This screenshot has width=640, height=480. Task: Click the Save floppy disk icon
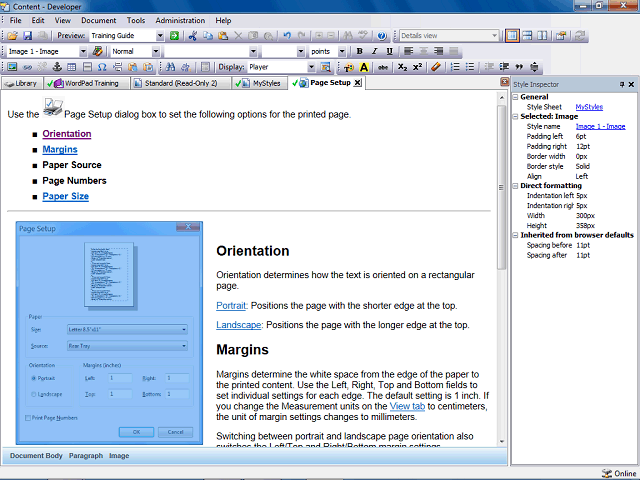click(27, 36)
